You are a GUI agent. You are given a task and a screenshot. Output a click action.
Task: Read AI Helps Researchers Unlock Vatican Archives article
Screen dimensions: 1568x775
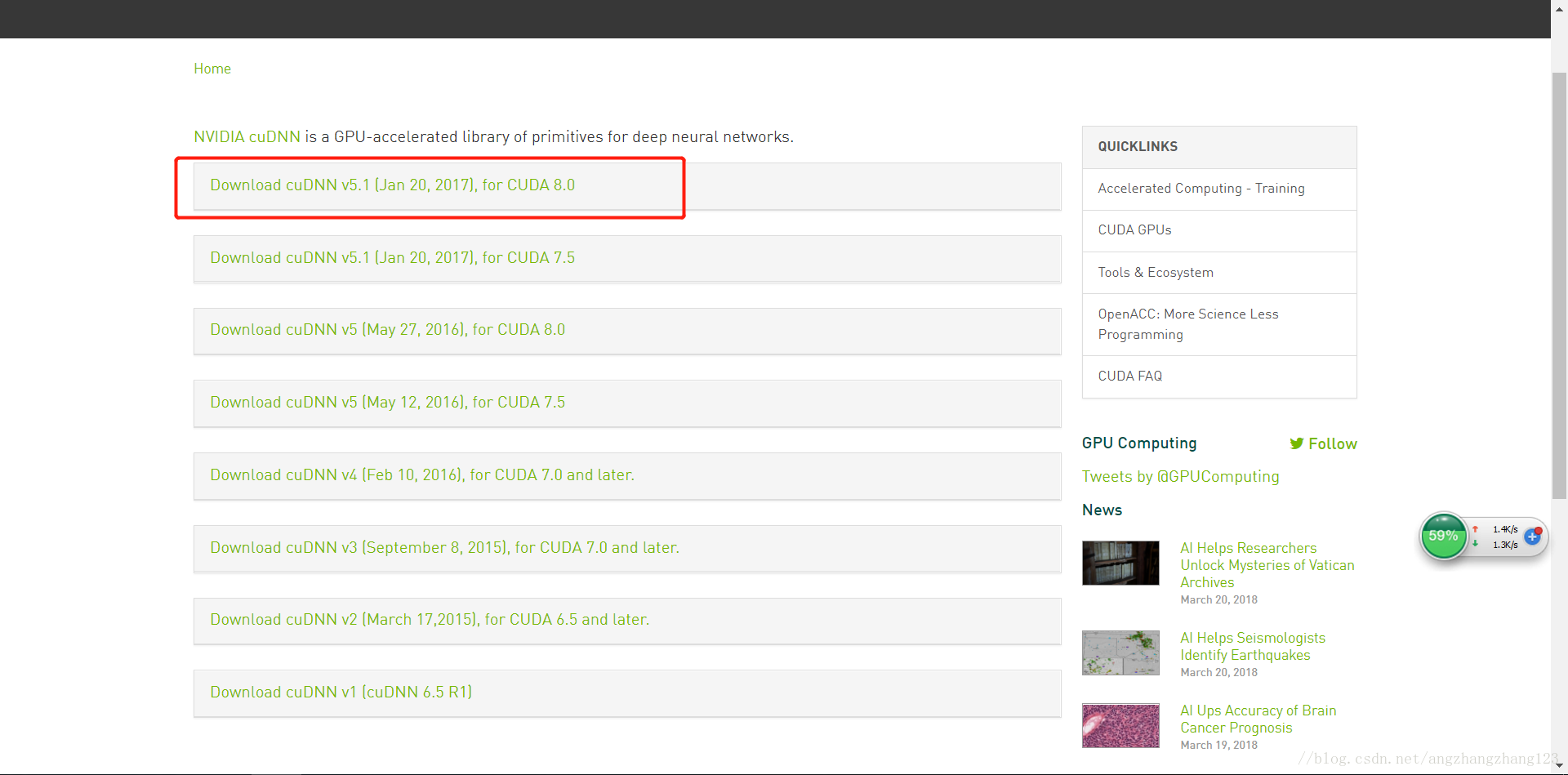[1267, 565]
